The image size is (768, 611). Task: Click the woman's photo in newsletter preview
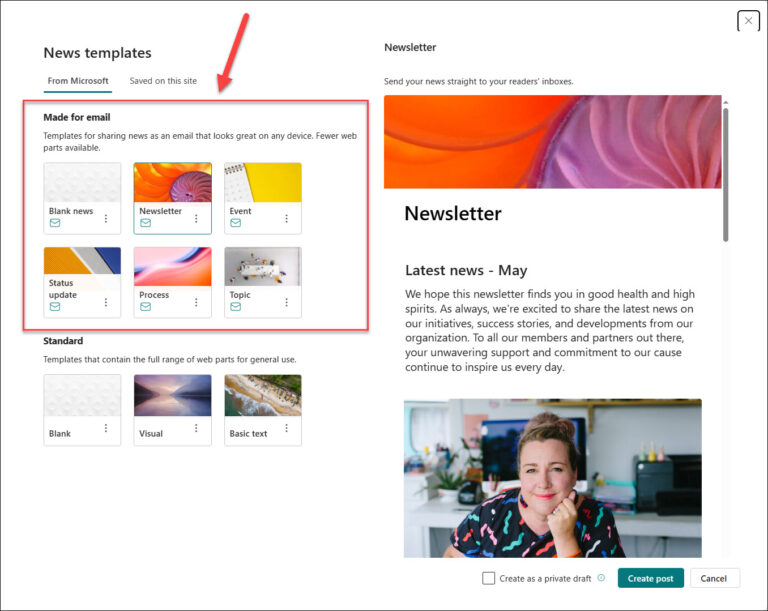tap(552, 478)
